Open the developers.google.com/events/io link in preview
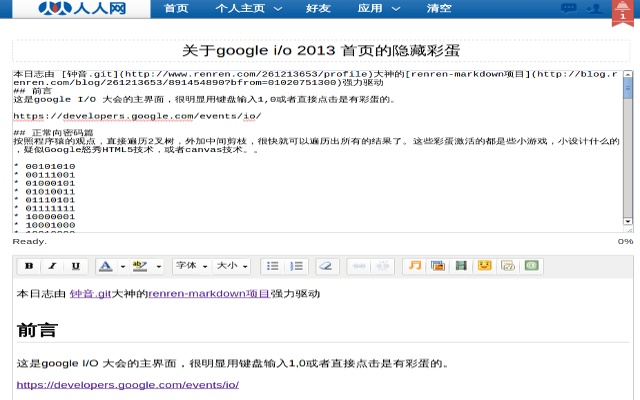The image size is (640, 400). pyautogui.click(x=128, y=385)
